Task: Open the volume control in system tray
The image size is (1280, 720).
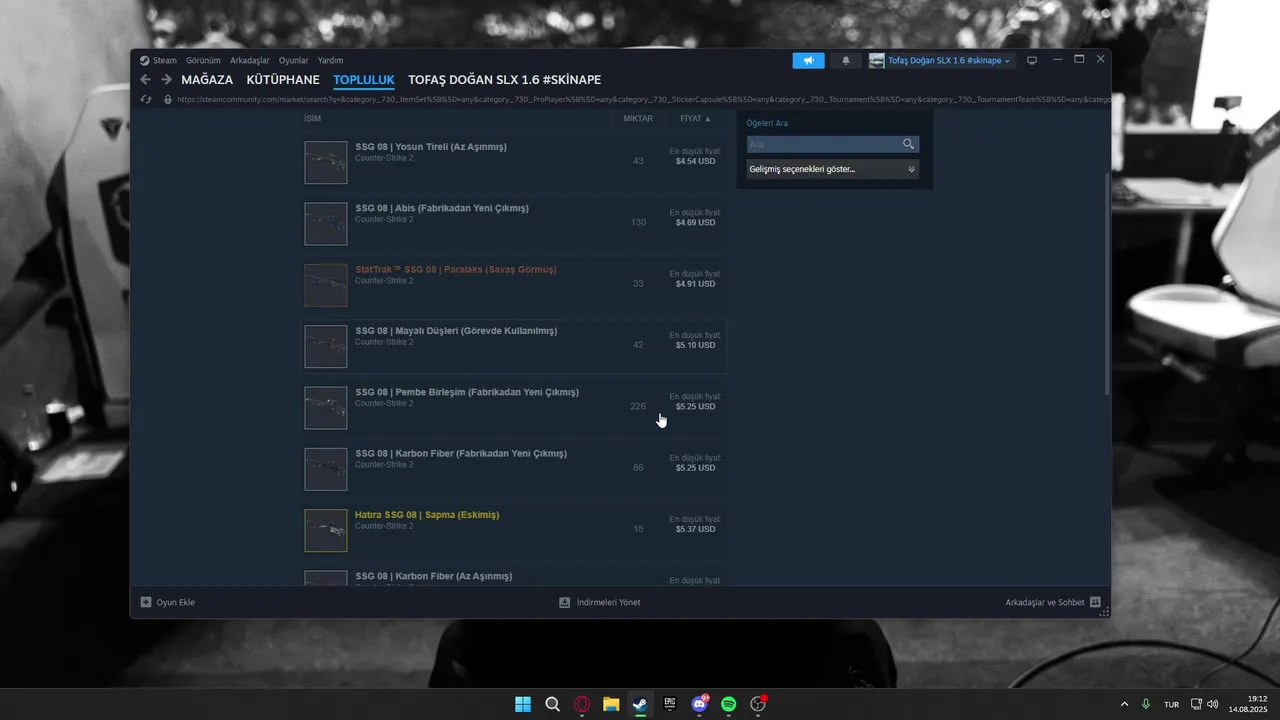Action: (x=1213, y=704)
